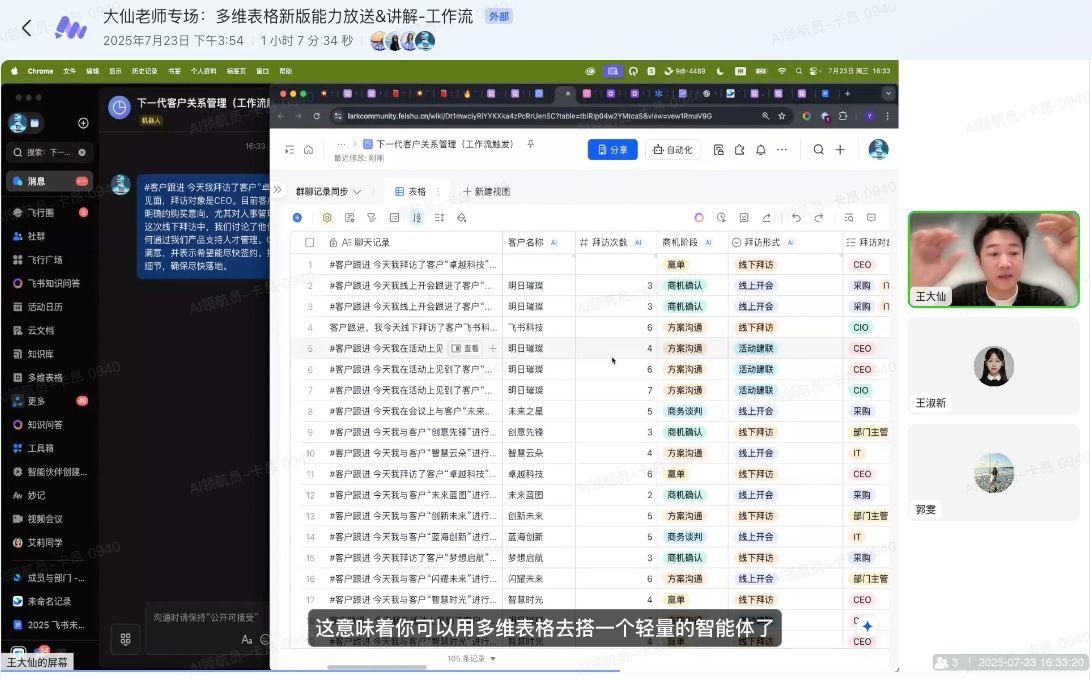Image resolution: width=1092 pixels, height=680 pixels.
Task: Click the blue add-record plus icon
Action: pyautogui.click(x=297, y=217)
